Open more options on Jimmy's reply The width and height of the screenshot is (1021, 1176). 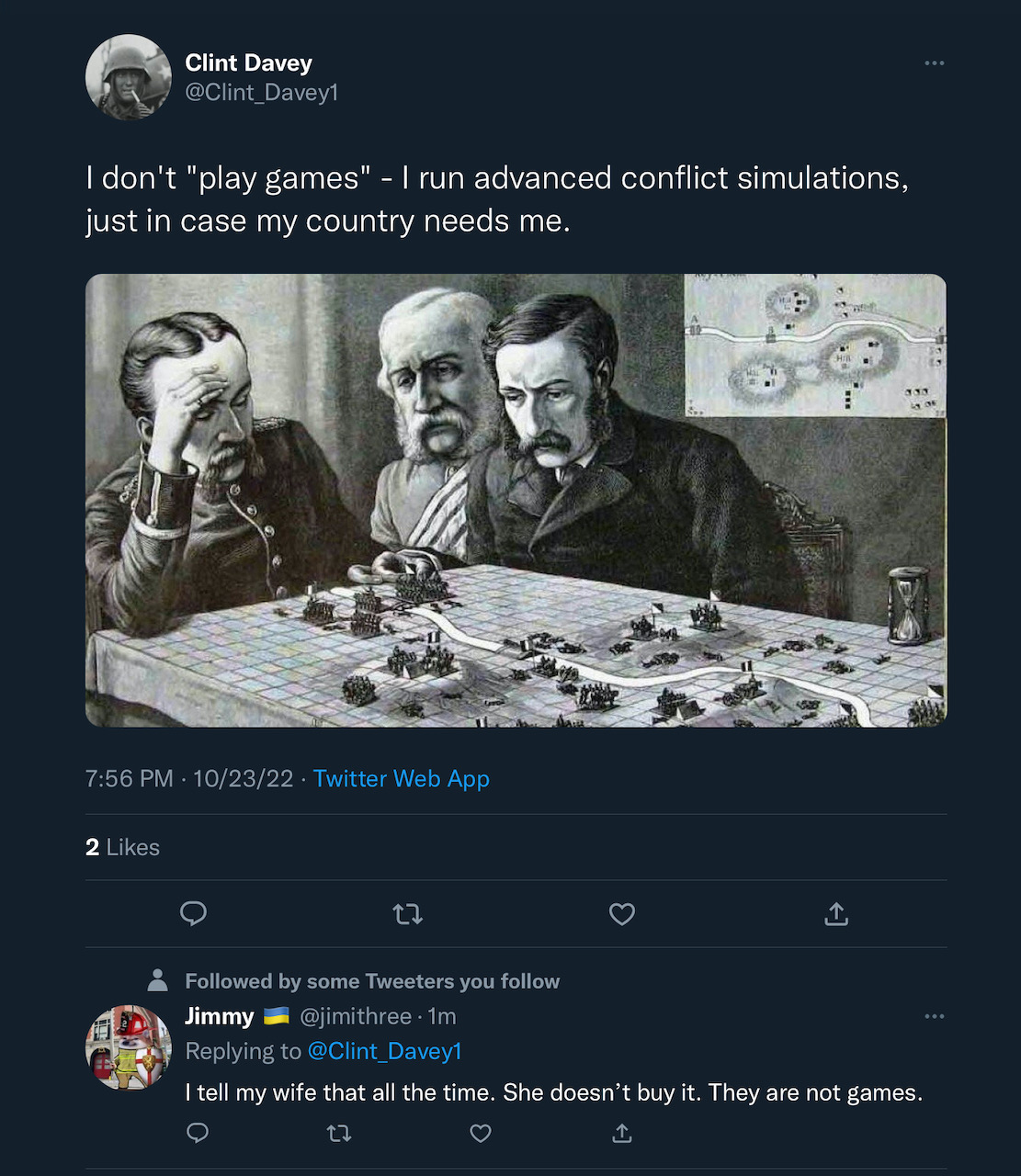934,1016
